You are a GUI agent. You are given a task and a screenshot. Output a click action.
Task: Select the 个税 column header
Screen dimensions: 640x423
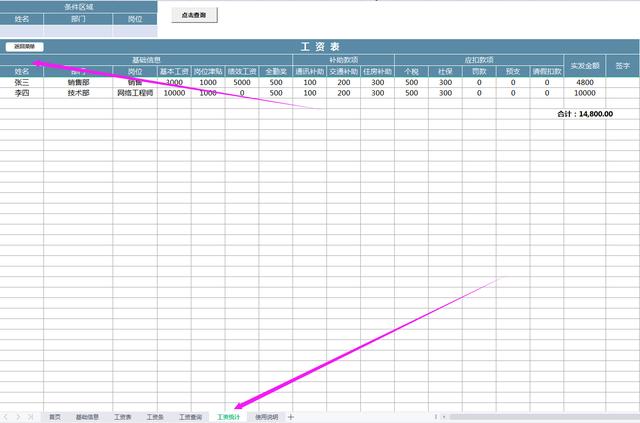tap(411, 71)
